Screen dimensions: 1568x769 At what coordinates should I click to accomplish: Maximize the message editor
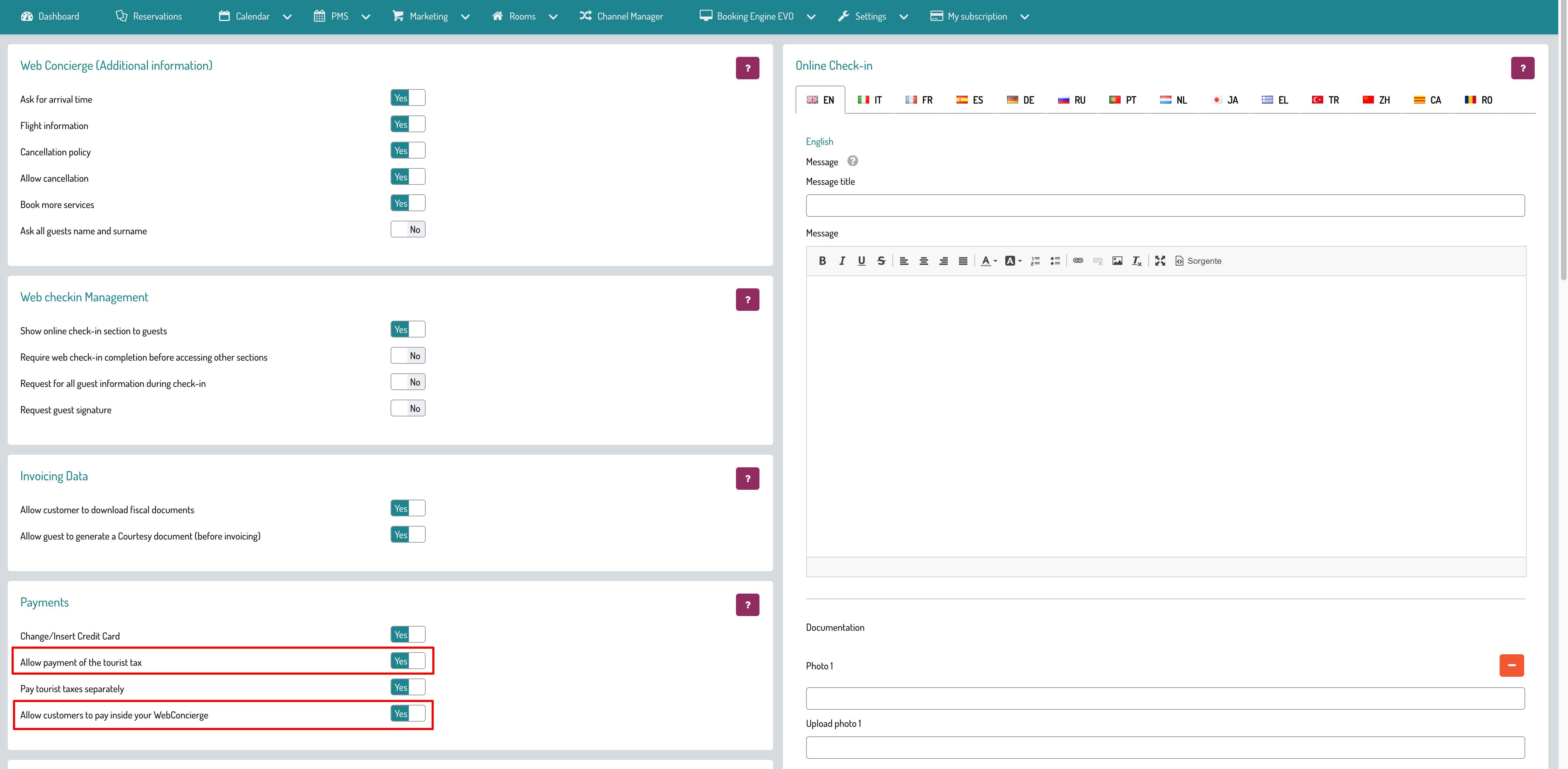1160,261
